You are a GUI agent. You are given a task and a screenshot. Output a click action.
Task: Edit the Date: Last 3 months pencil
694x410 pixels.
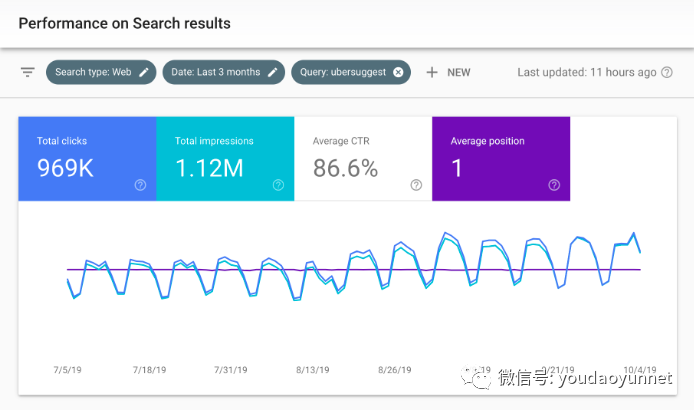coord(273,73)
